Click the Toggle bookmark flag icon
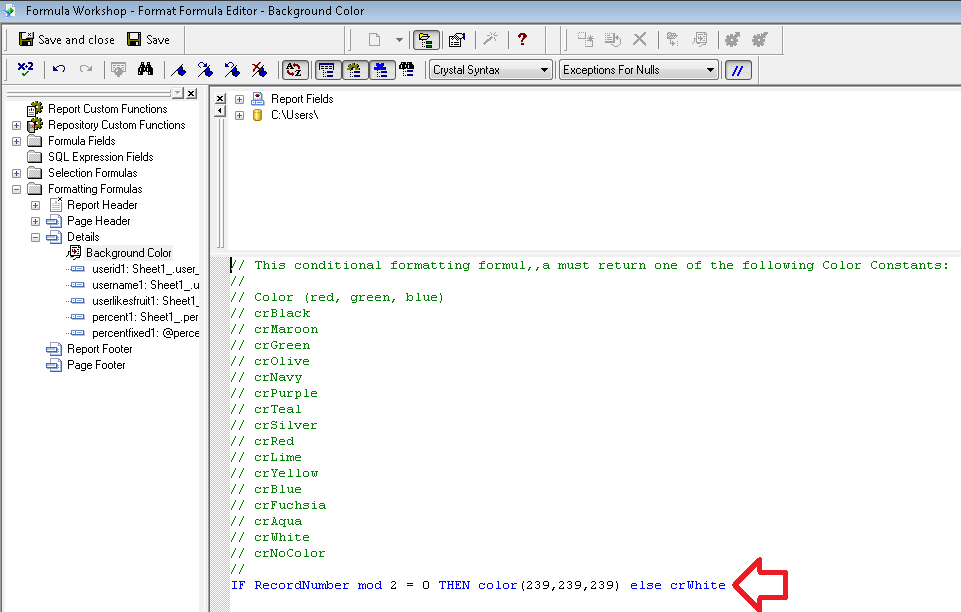Screen dimensions: 961x612 pyautogui.click(x=178, y=70)
